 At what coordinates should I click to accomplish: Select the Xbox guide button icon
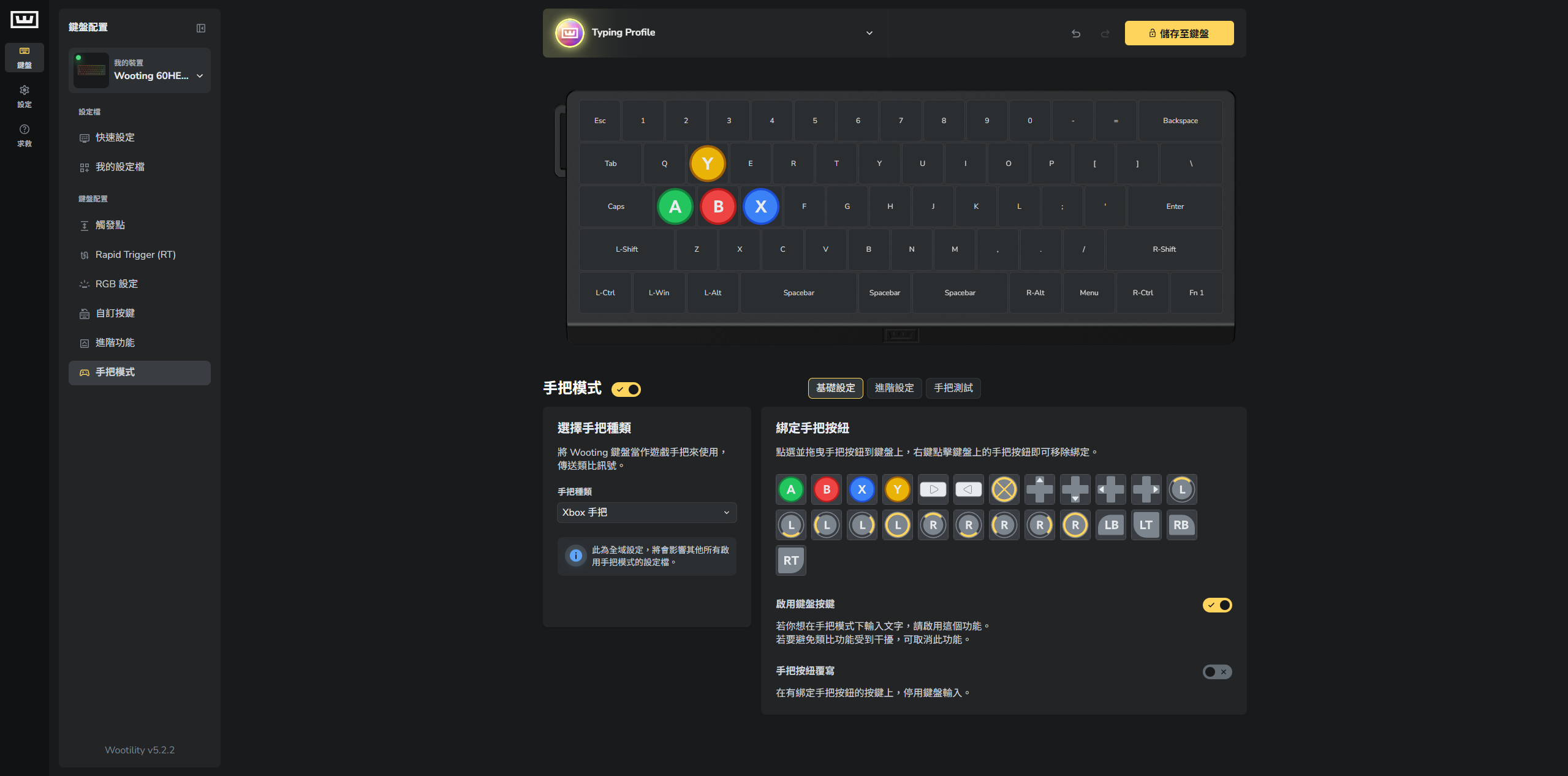(x=1004, y=489)
